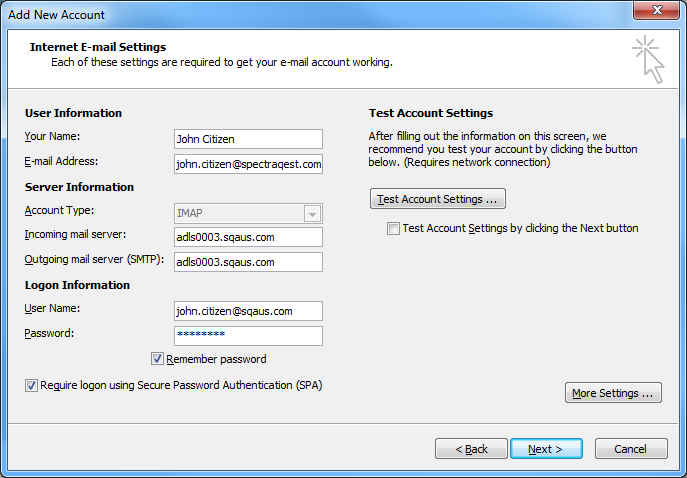Viewport: 687px width, 478px height.
Task: Open More Settings
Action: click(613, 393)
